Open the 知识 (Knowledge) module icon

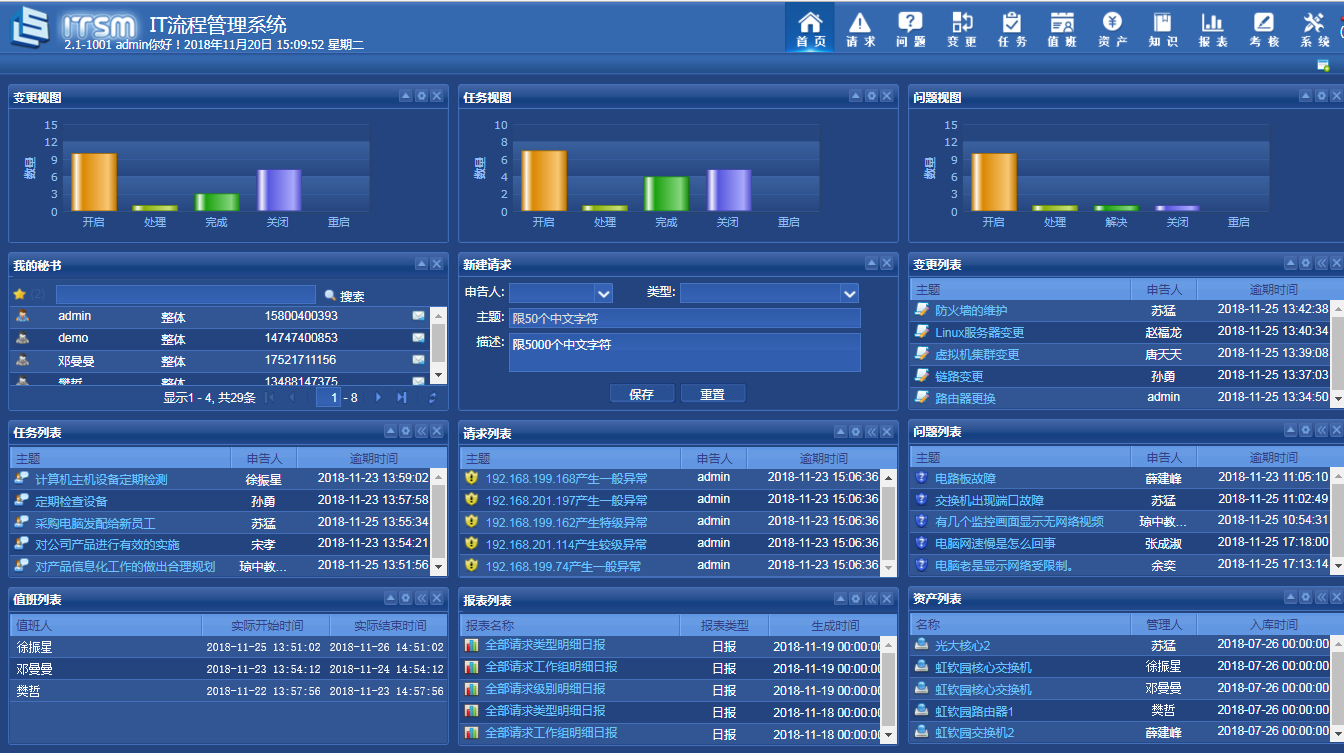pyautogui.click(x=1162, y=29)
